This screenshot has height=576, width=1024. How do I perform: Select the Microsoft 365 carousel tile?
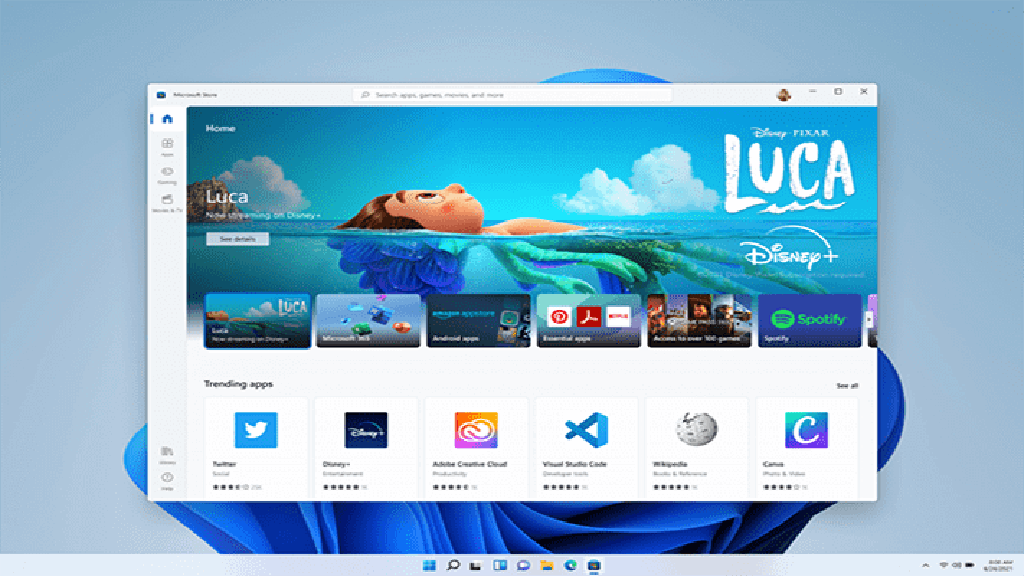(368, 321)
